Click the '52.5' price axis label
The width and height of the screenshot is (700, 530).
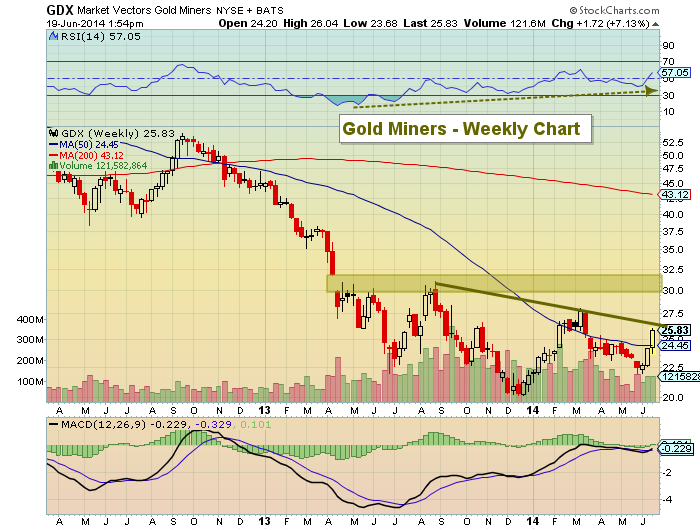click(673, 142)
